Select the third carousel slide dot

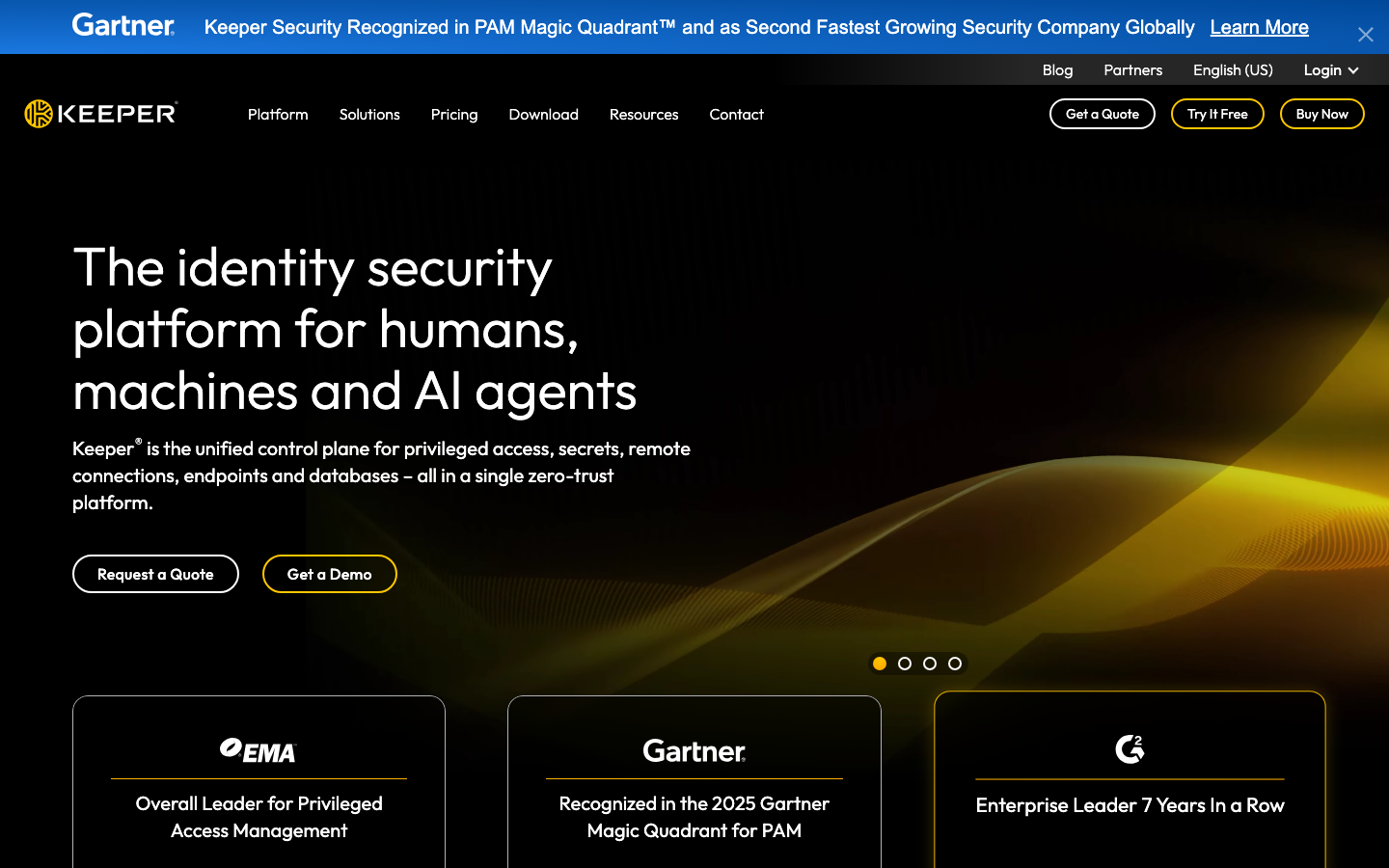930,664
